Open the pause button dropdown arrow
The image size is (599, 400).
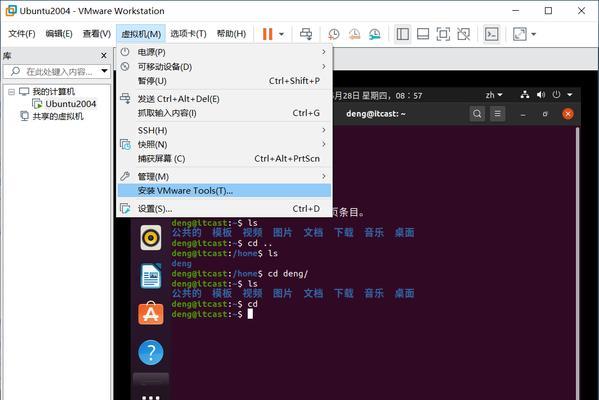282,34
